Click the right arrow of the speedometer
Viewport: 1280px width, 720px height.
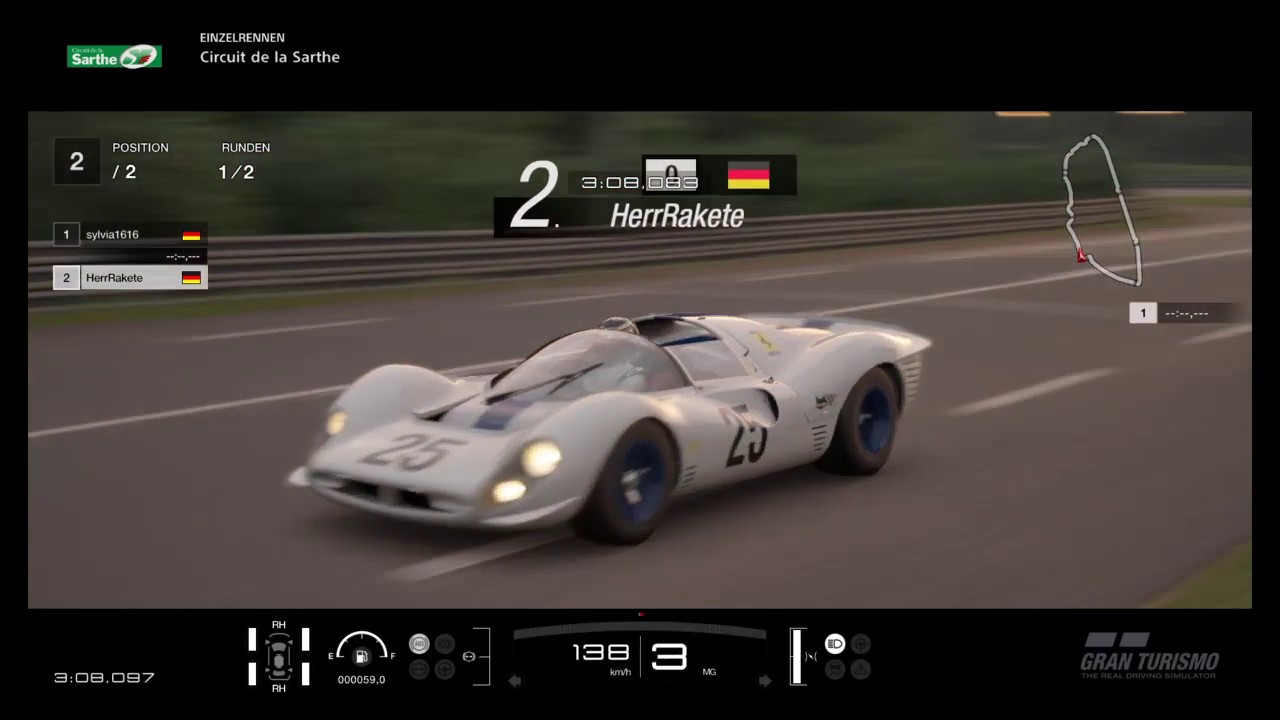[765, 681]
